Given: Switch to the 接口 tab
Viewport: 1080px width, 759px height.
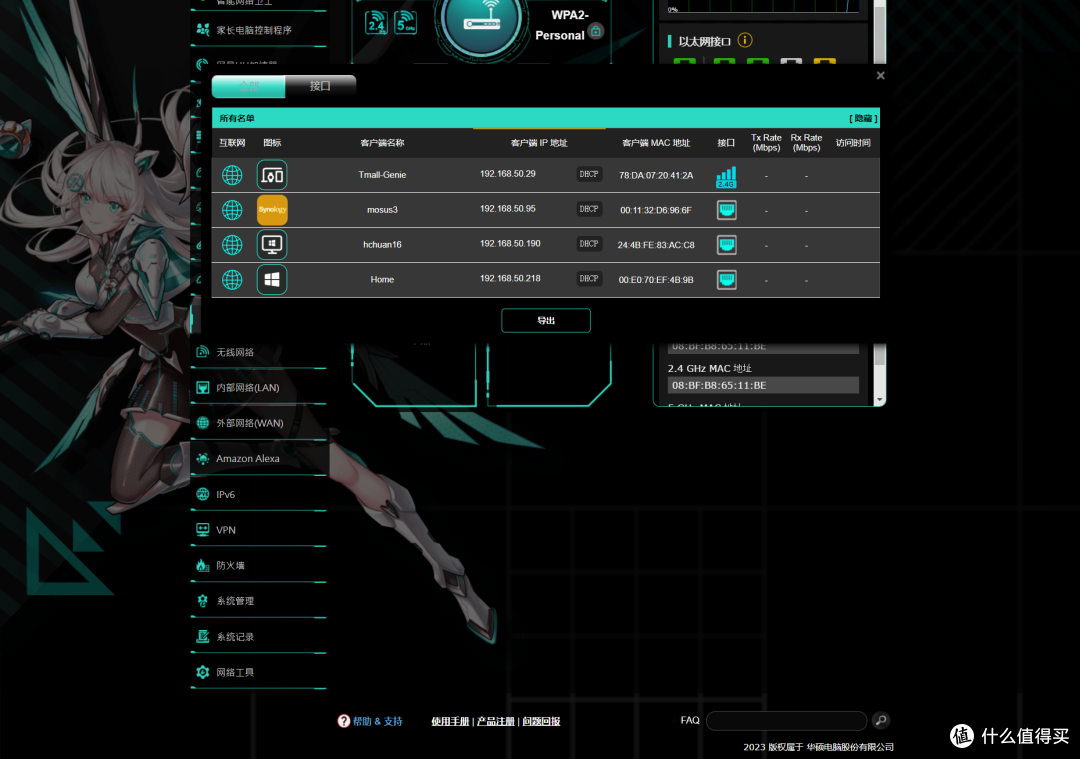Looking at the screenshot, I should click(320, 86).
